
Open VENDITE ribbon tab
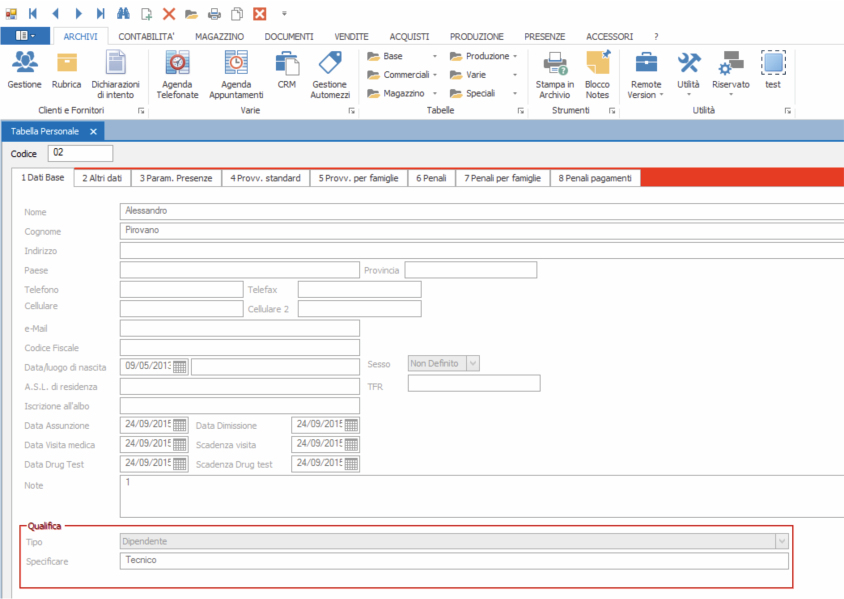point(351,37)
